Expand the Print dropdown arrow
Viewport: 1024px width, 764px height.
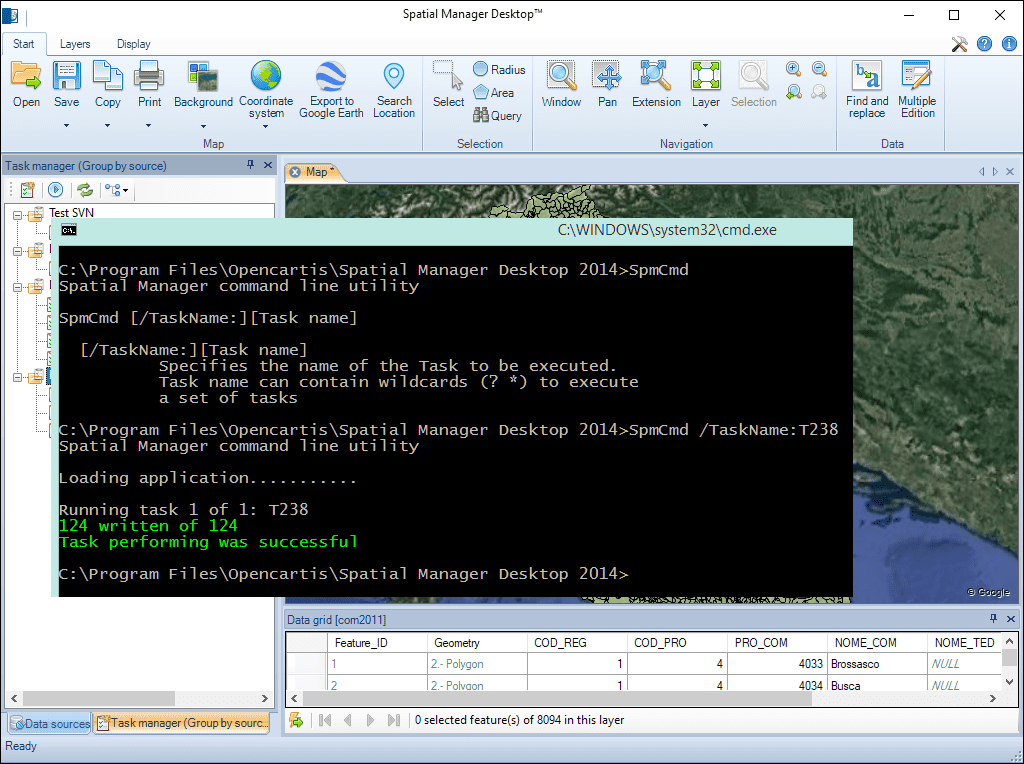pyautogui.click(x=148, y=125)
